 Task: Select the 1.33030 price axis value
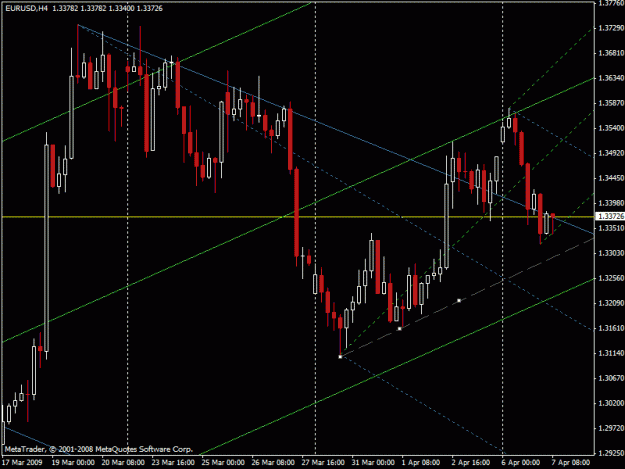[611, 253]
